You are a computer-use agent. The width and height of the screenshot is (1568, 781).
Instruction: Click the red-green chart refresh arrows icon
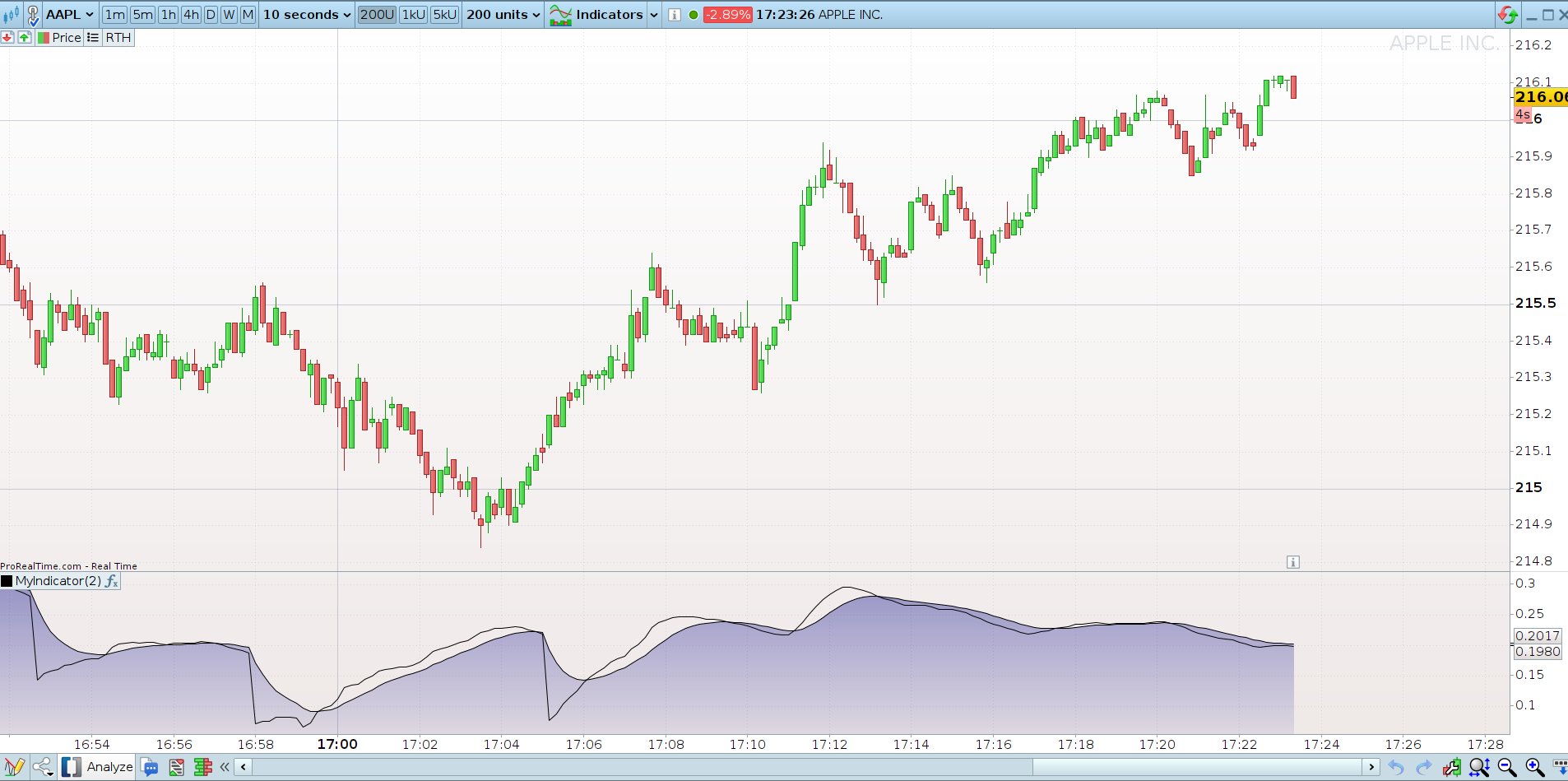click(1508, 15)
